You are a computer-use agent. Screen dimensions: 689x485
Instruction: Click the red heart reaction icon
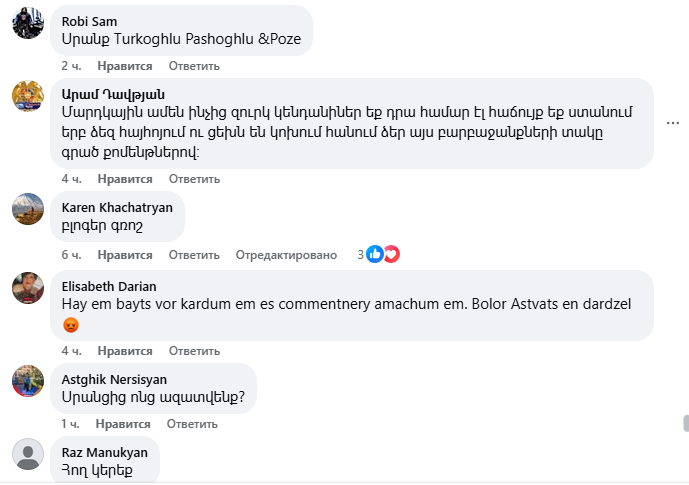click(391, 255)
